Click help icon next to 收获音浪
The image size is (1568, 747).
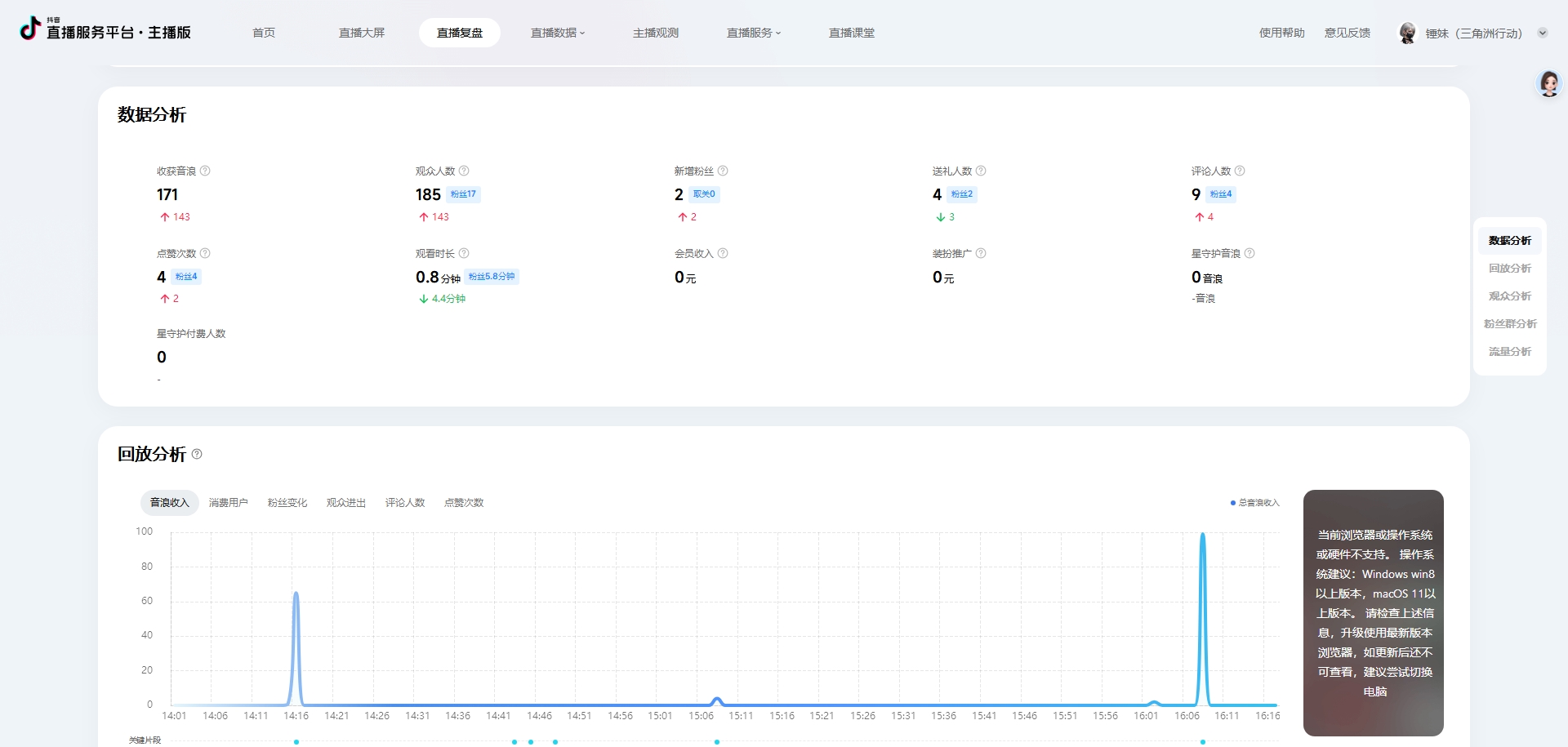tap(205, 171)
